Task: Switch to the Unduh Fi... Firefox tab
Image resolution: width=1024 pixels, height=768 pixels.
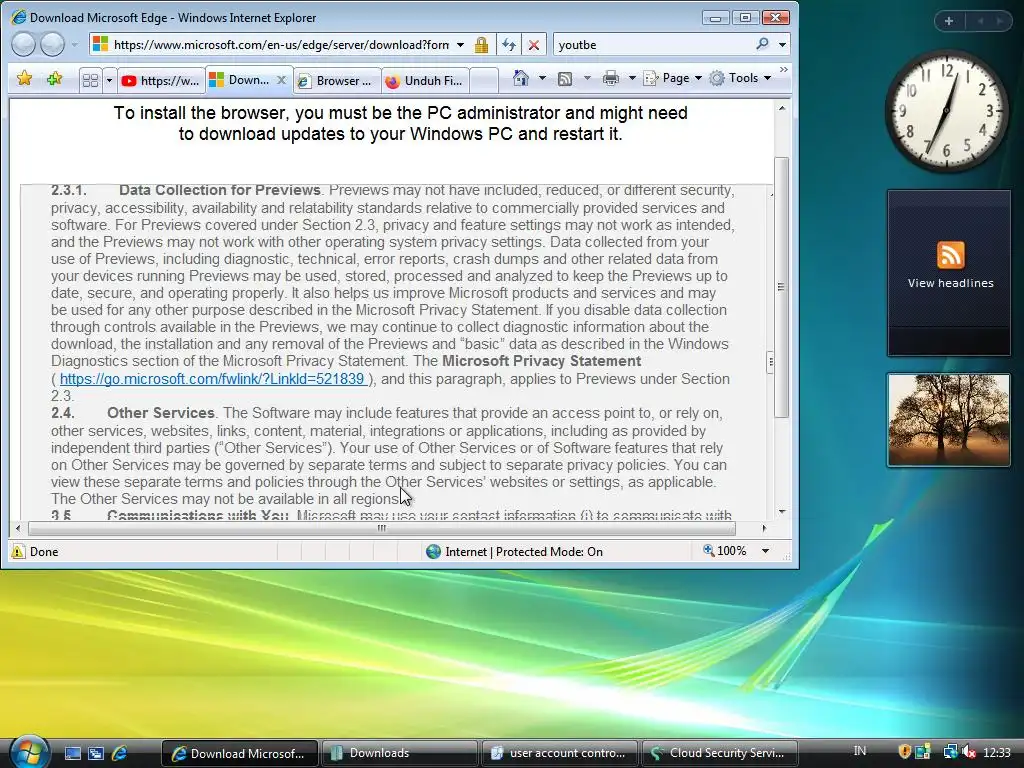Action: (x=425, y=81)
